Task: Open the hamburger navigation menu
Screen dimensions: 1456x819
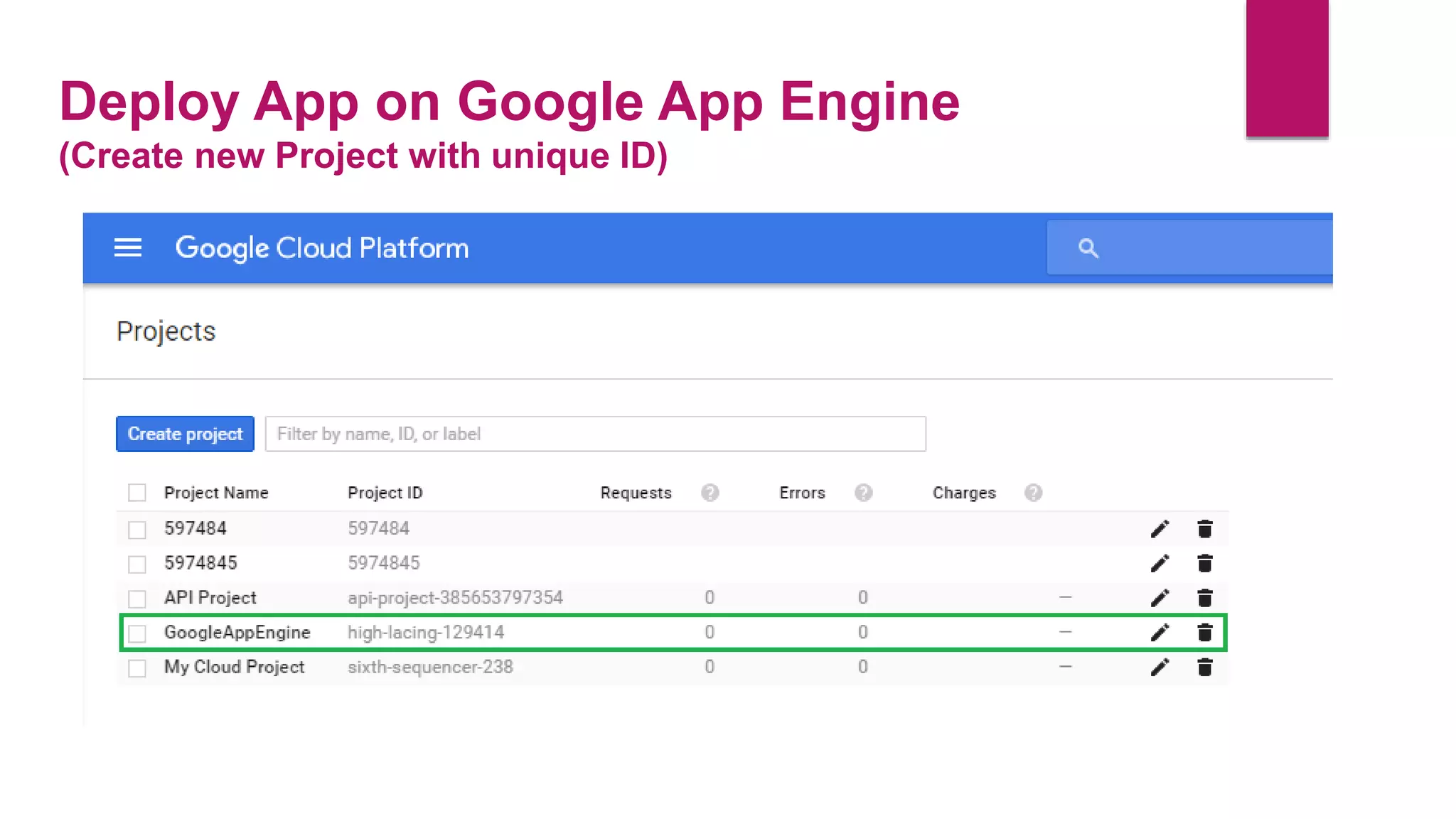Action: 128,248
